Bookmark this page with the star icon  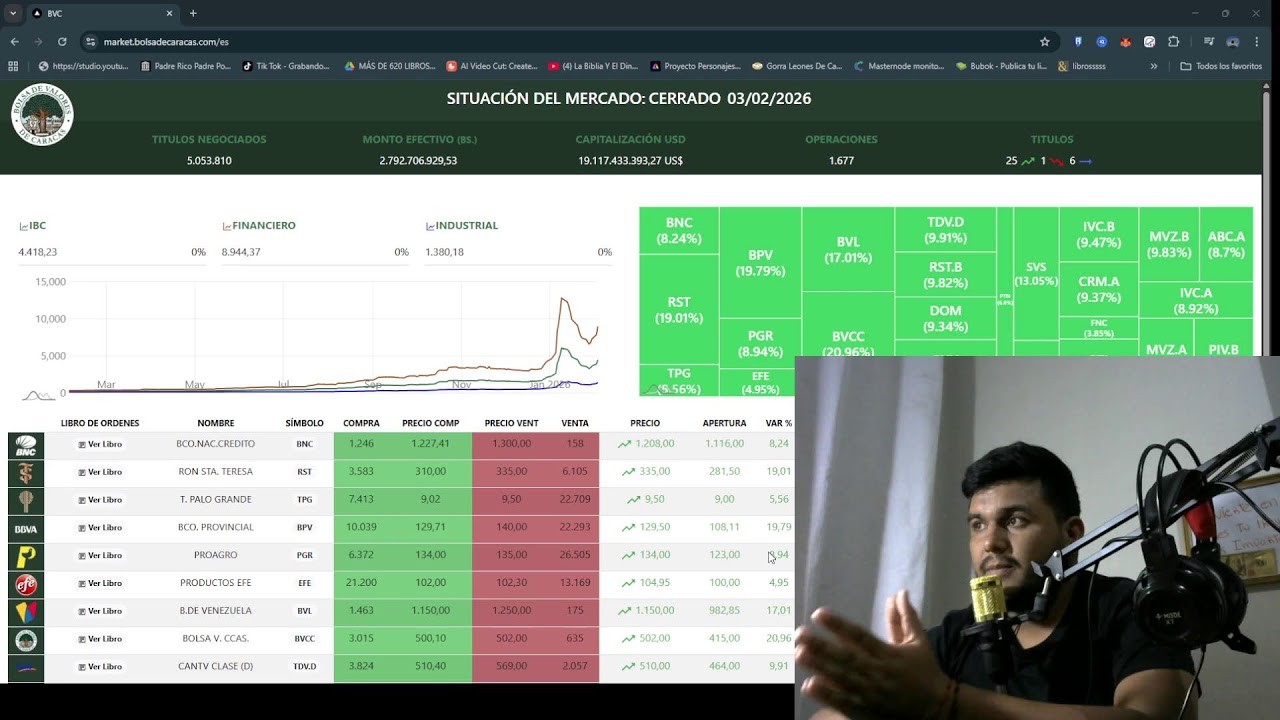tap(1045, 42)
